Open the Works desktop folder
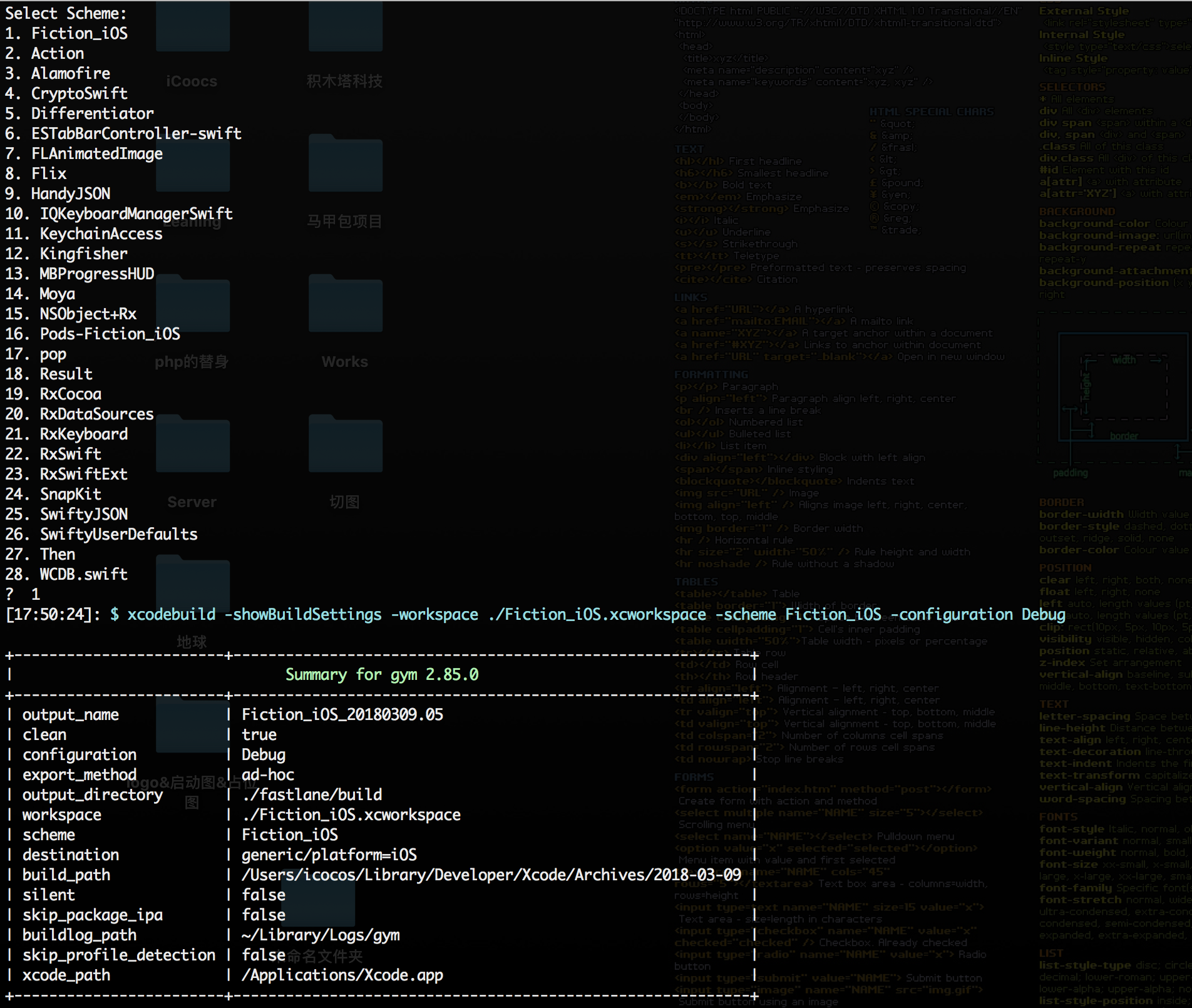The width and height of the screenshot is (1192, 1008). 345,304
